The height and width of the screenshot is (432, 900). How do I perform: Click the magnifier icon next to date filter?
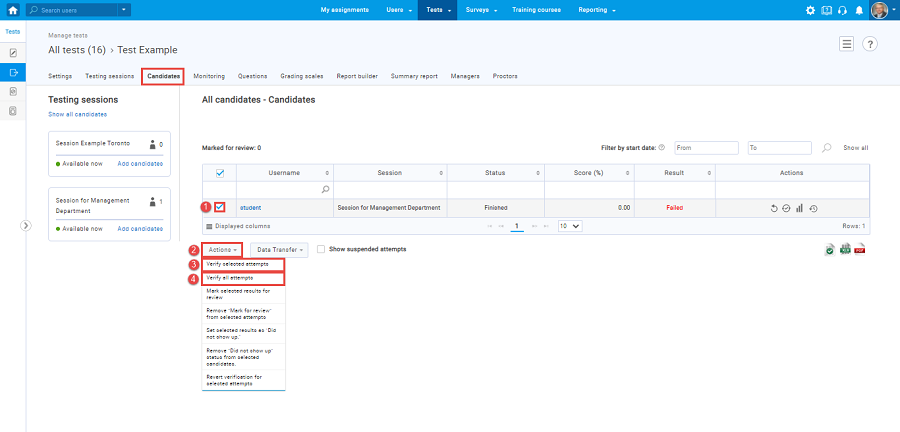(x=826, y=147)
